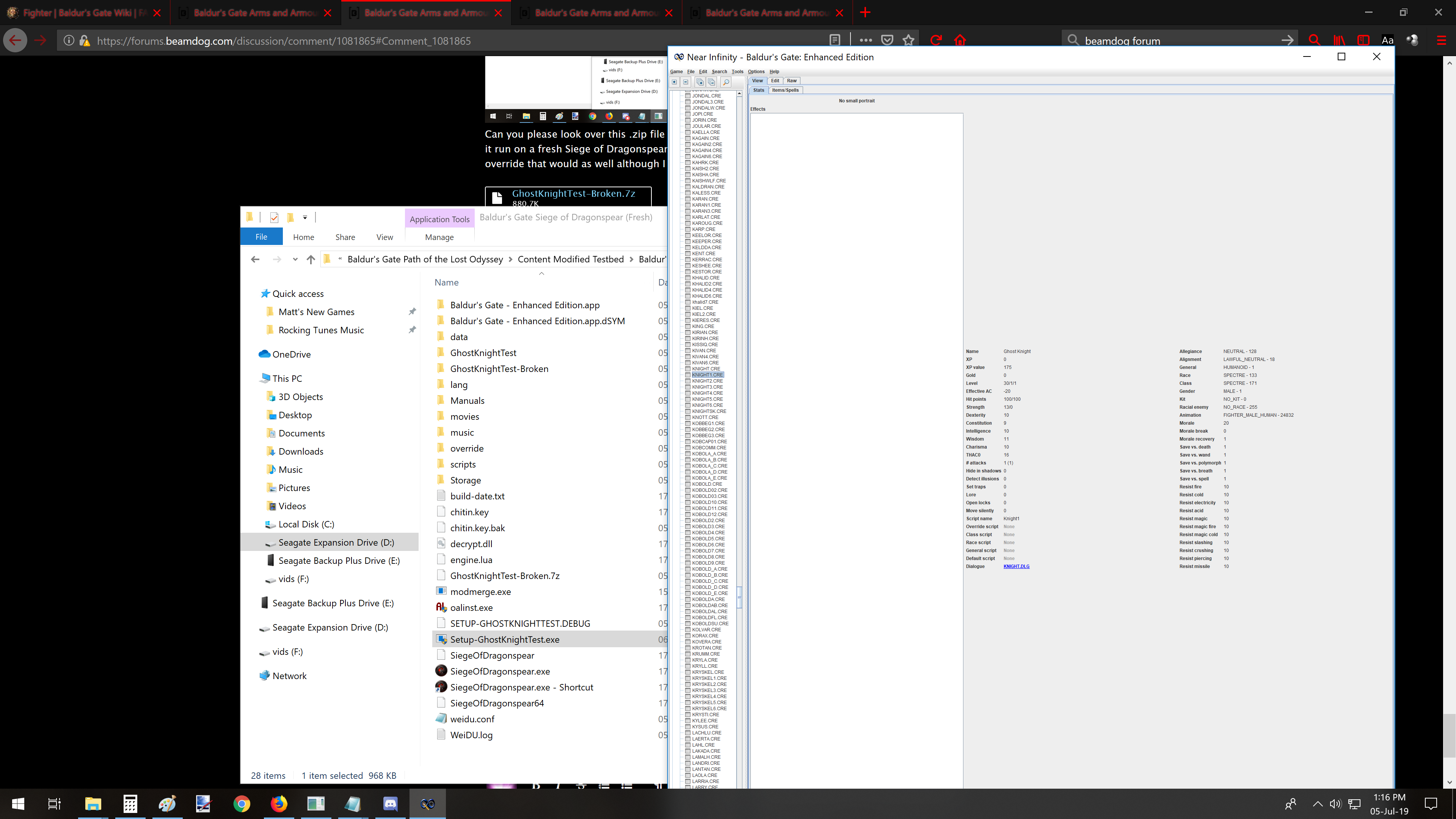
Task: Select Local Disk (C:) in navigation pane
Action: point(306,524)
